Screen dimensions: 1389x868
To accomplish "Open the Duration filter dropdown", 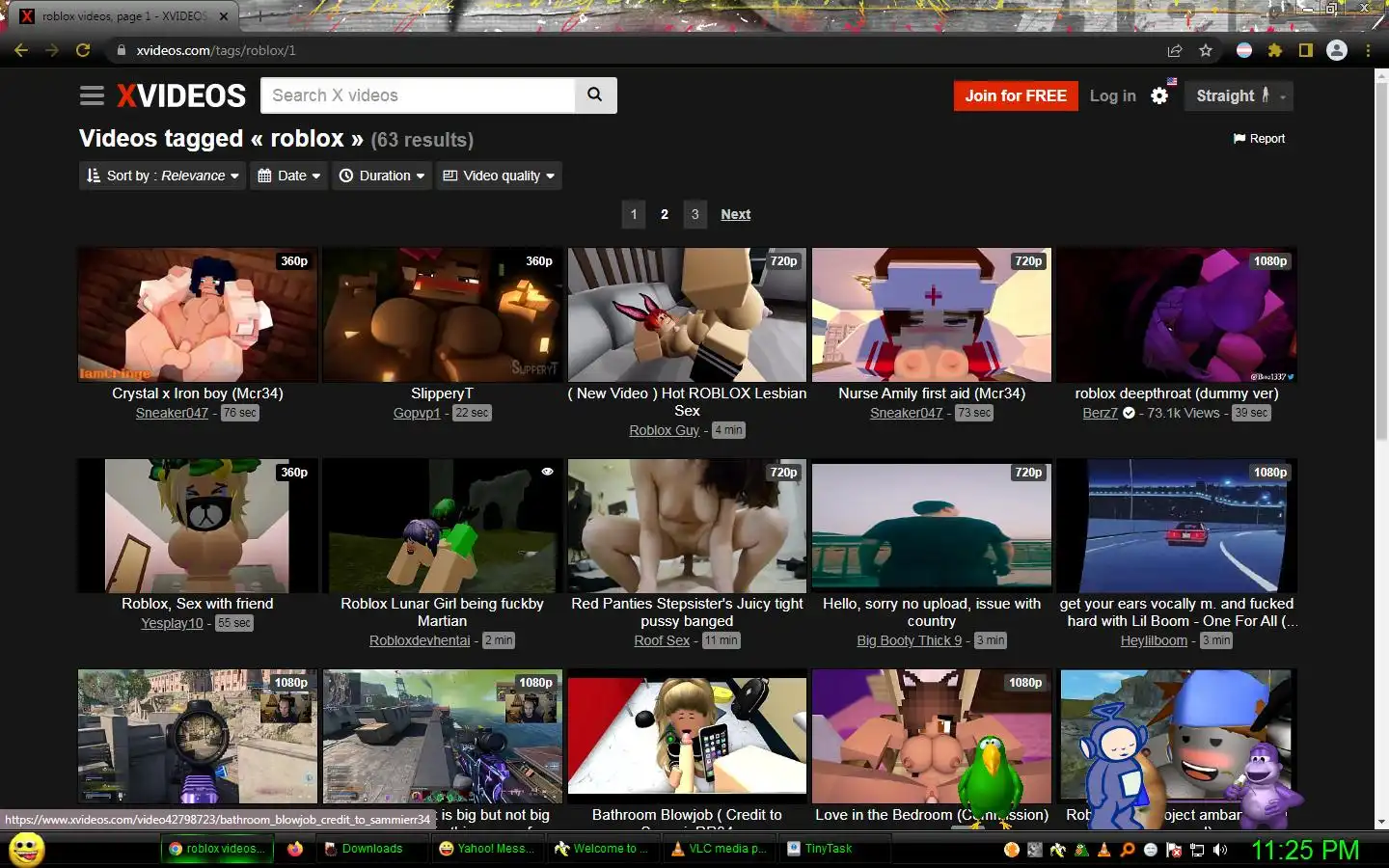I will pyautogui.click(x=382, y=176).
